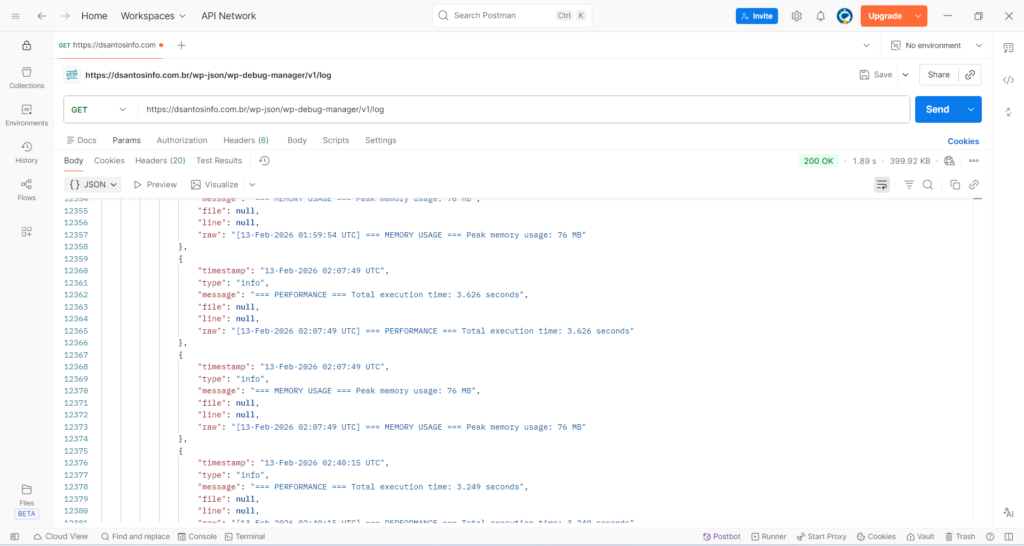Toggle the Console panel in footer
Image resolution: width=1024 pixels, height=546 pixels.
pyautogui.click(x=196, y=537)
